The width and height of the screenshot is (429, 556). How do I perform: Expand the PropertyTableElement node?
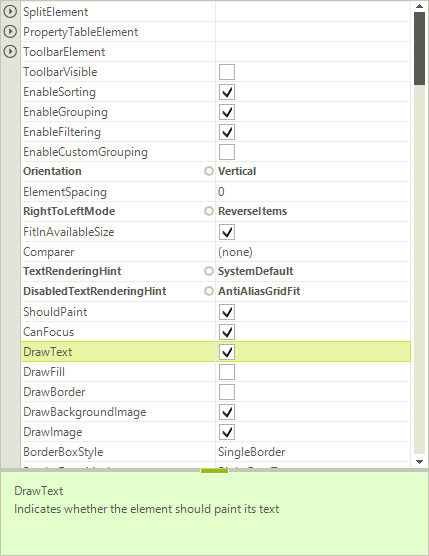click(x=10, y=32)
